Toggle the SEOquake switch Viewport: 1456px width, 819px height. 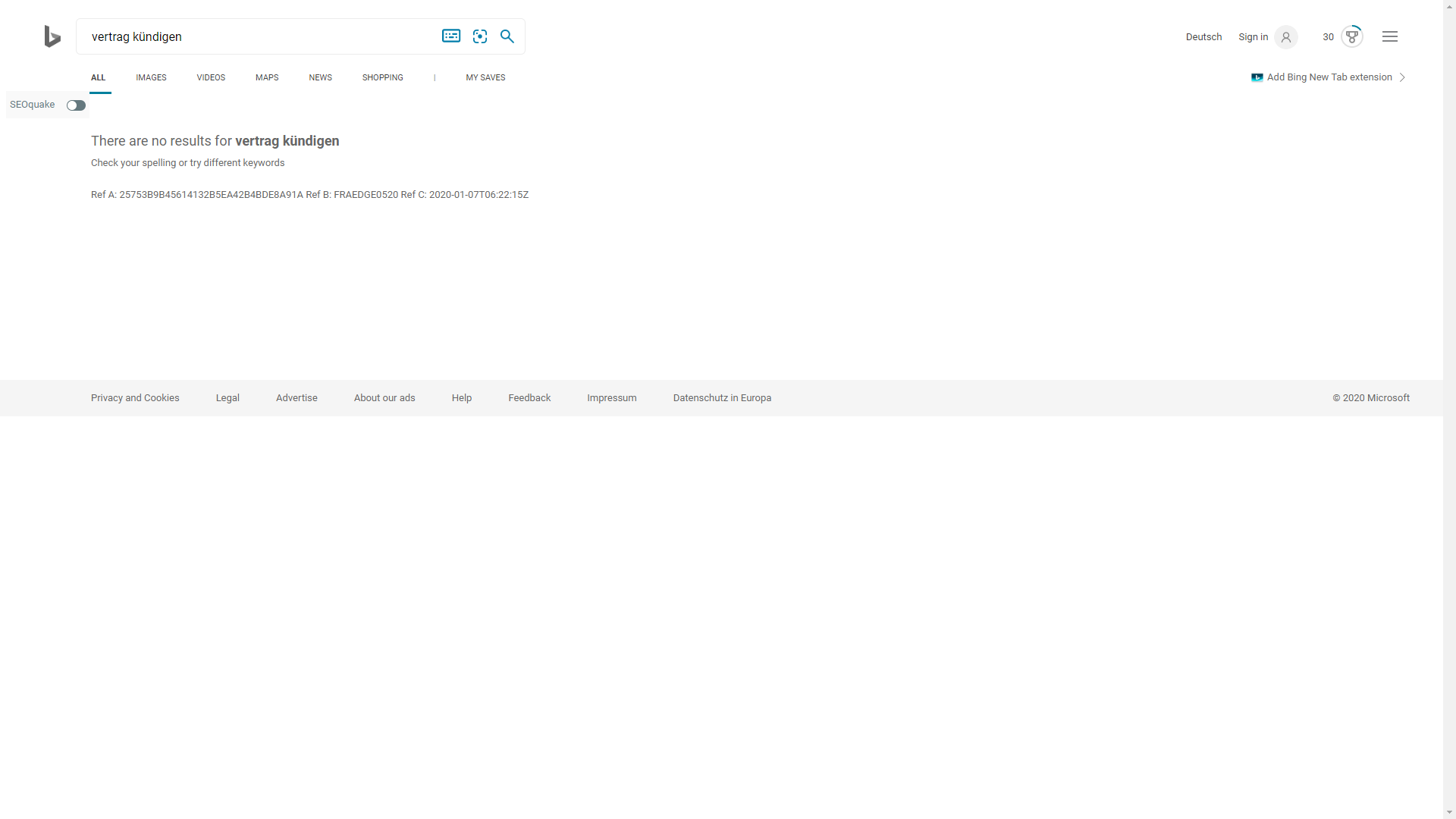point(76,105)
